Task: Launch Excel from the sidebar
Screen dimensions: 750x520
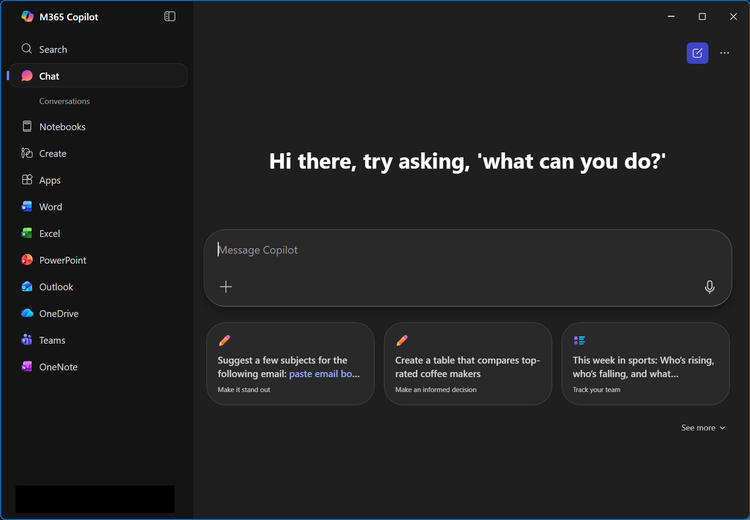Action: pyautogui.click(x=49, y=233)
